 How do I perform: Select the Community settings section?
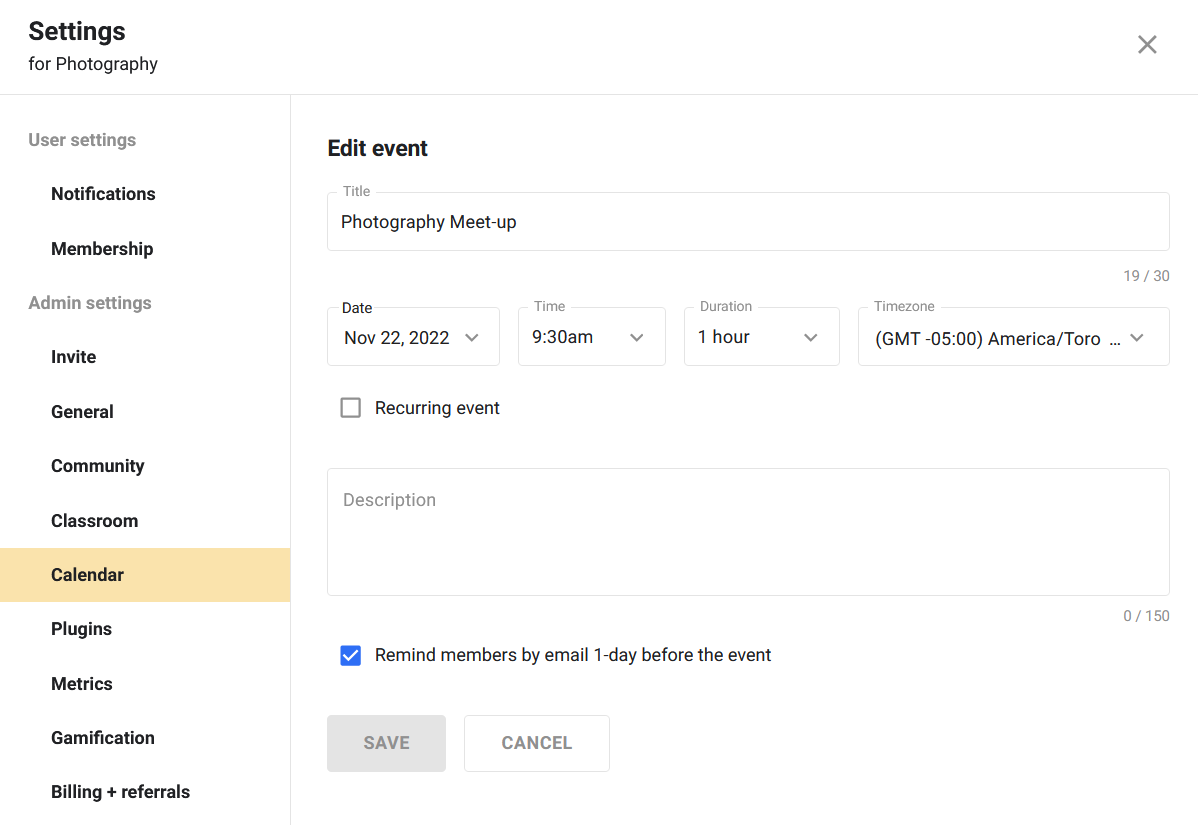pyautogui.click(x=97, y=465)
